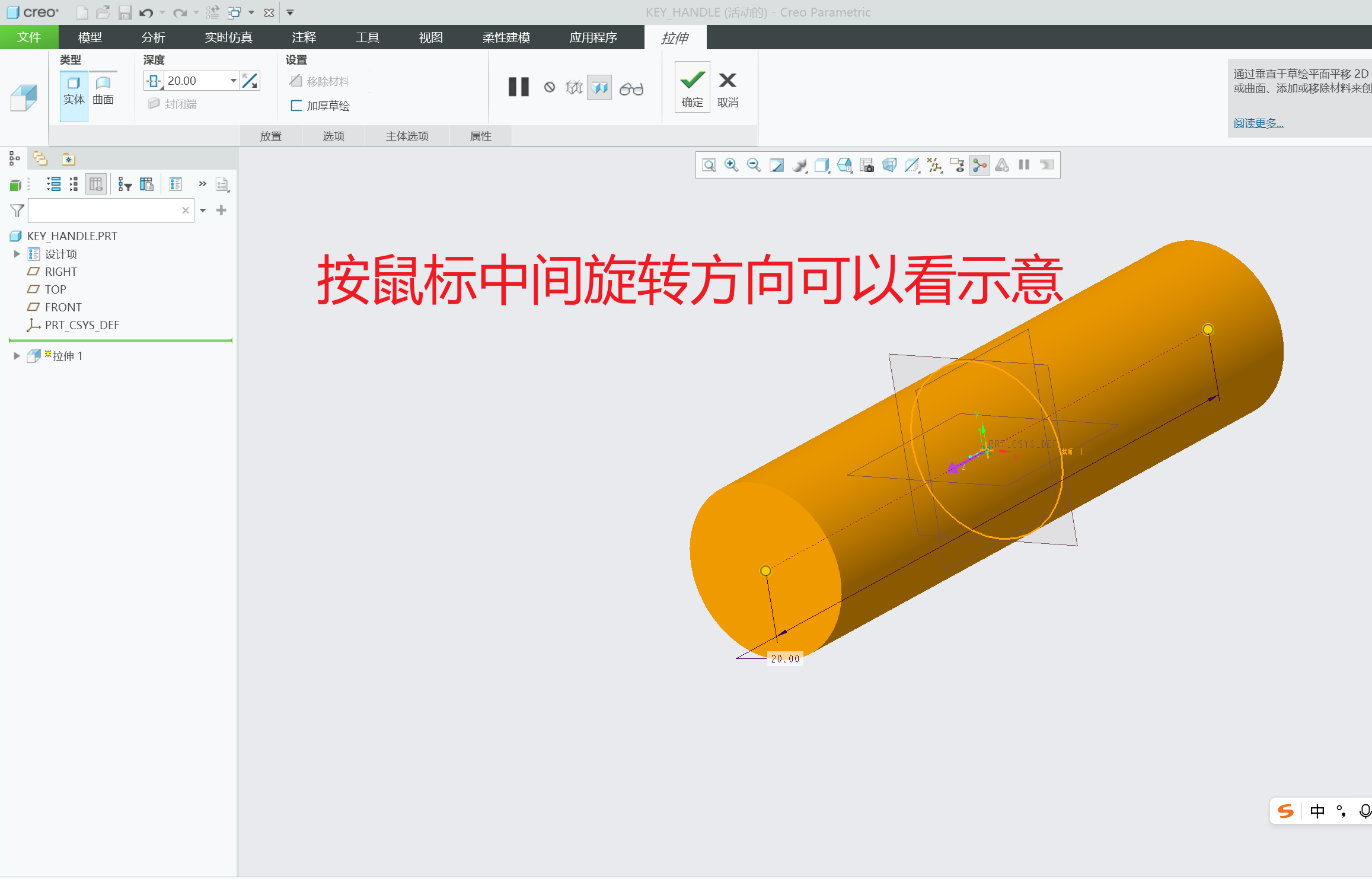Pause the extrude feature definition
Viewport: 1372px width, 879px height.
point(518,87)
